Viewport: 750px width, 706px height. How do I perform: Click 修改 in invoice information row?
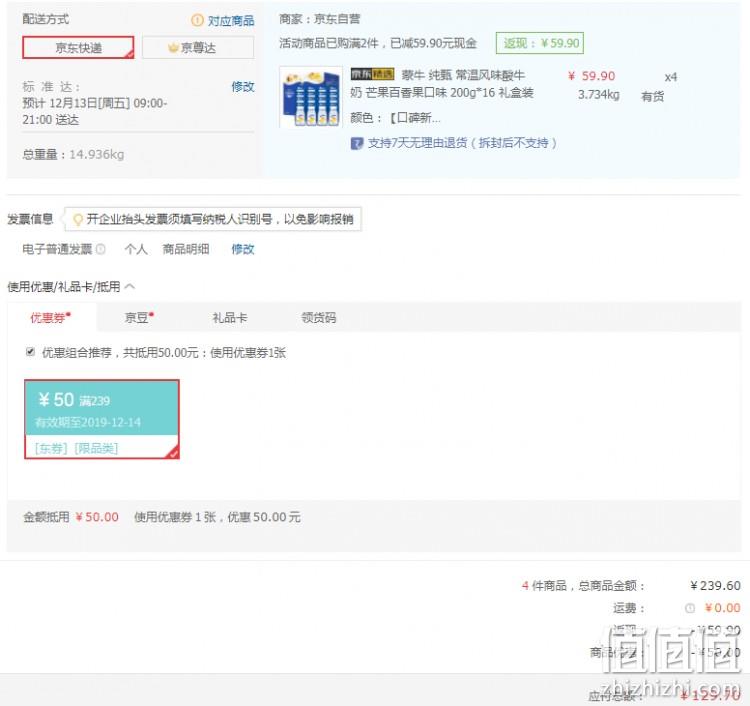point(243,249)
